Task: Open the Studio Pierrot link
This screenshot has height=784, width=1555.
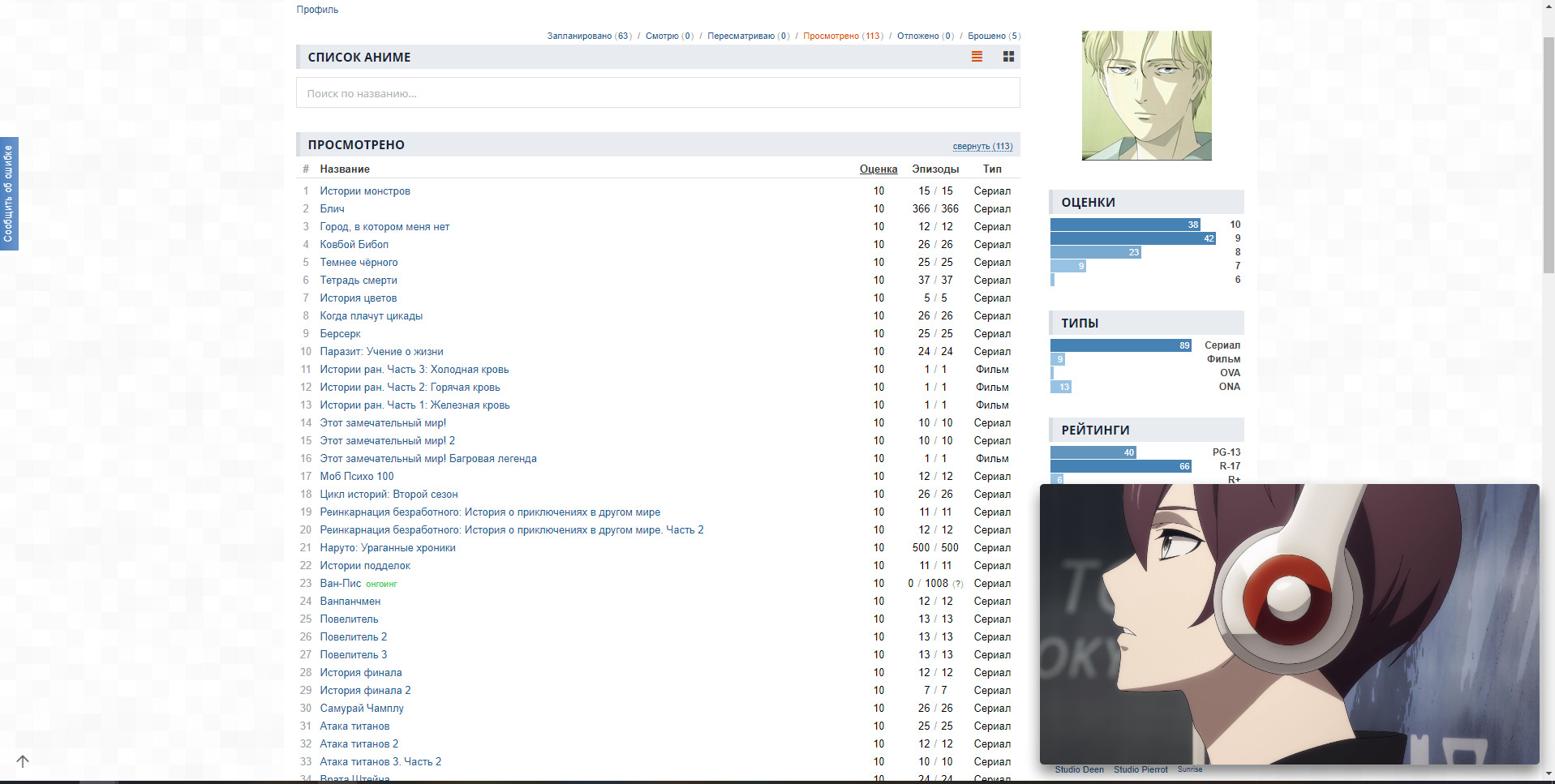Action: pos(1140,770)
